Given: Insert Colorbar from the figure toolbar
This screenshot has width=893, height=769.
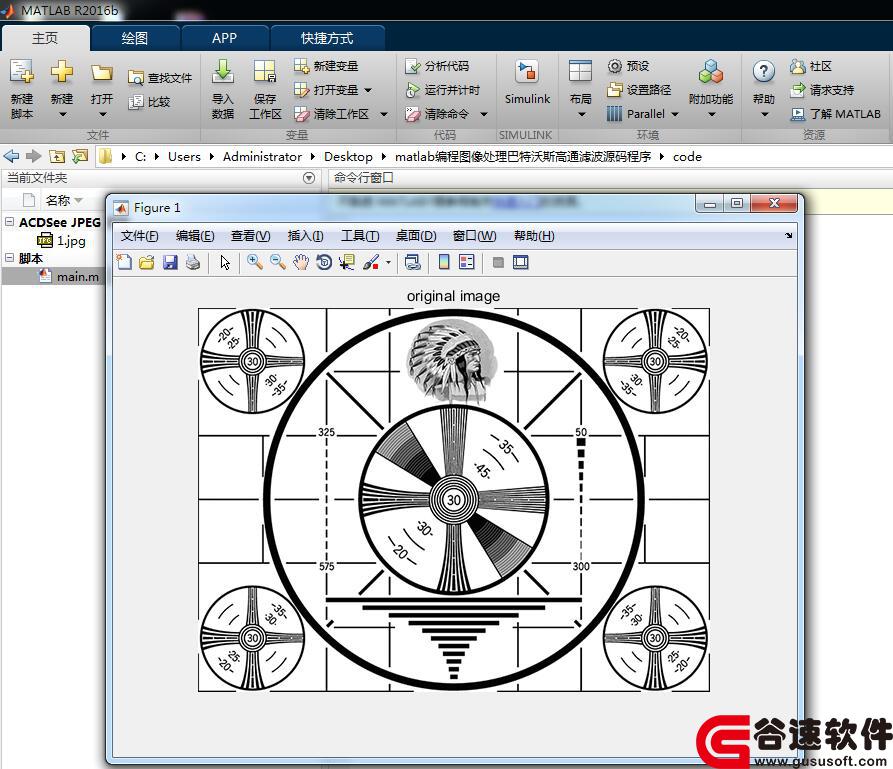Looking at the screenshot, I should (x=444, y=262).
